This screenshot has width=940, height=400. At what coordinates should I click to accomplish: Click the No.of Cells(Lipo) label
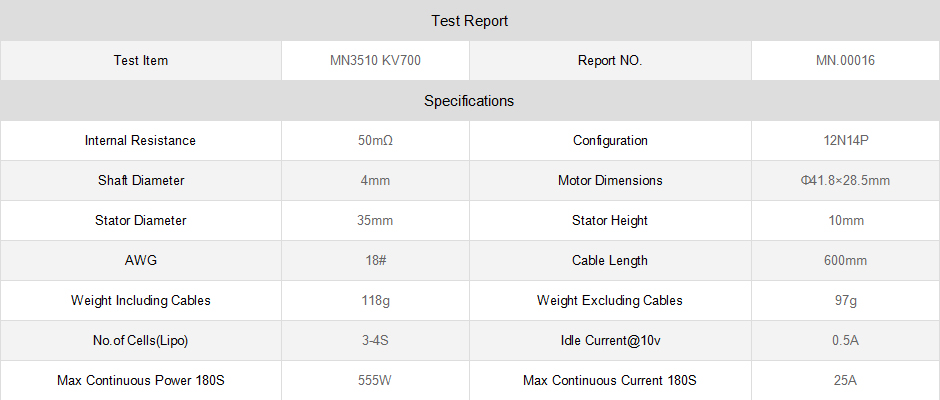[x=140, y=341]
